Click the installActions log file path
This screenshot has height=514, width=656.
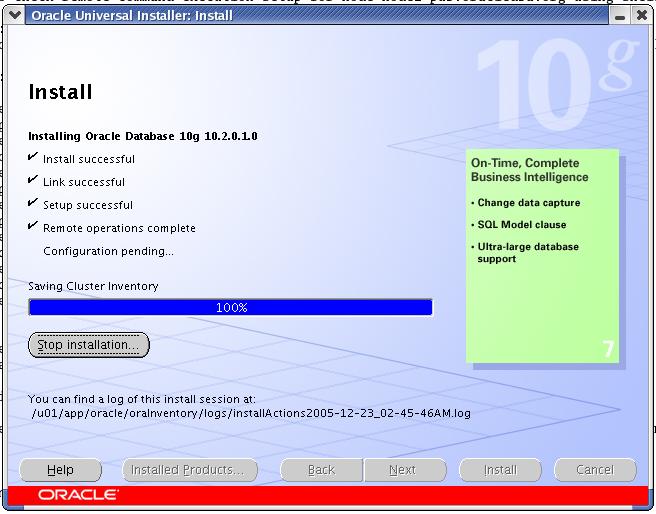(x=251, y=413)
